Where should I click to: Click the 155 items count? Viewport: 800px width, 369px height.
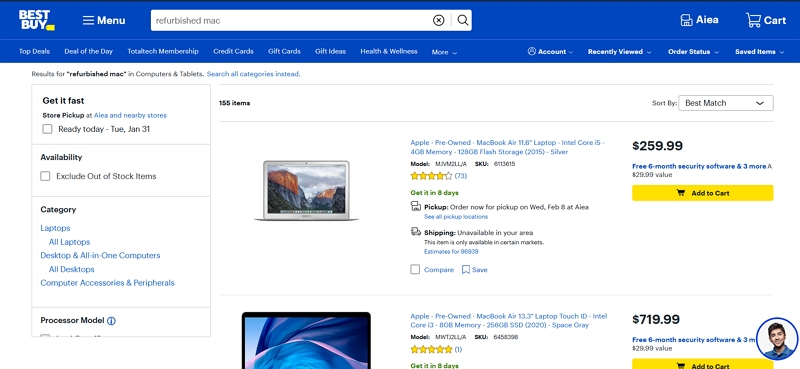235,103
